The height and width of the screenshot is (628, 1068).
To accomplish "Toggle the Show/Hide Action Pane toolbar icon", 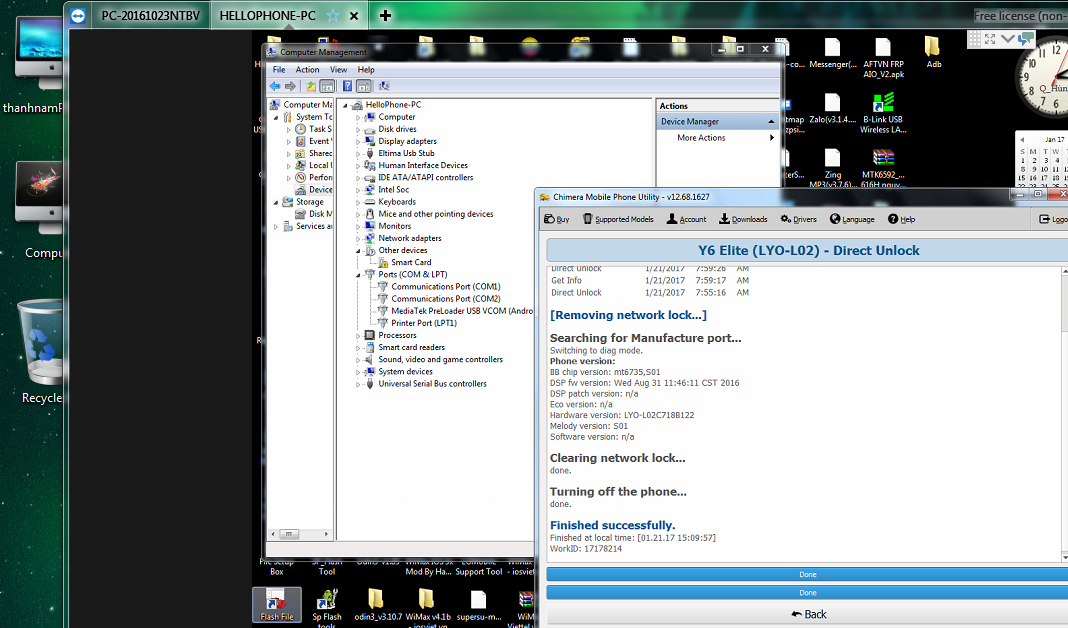I will tap(364, 86).
